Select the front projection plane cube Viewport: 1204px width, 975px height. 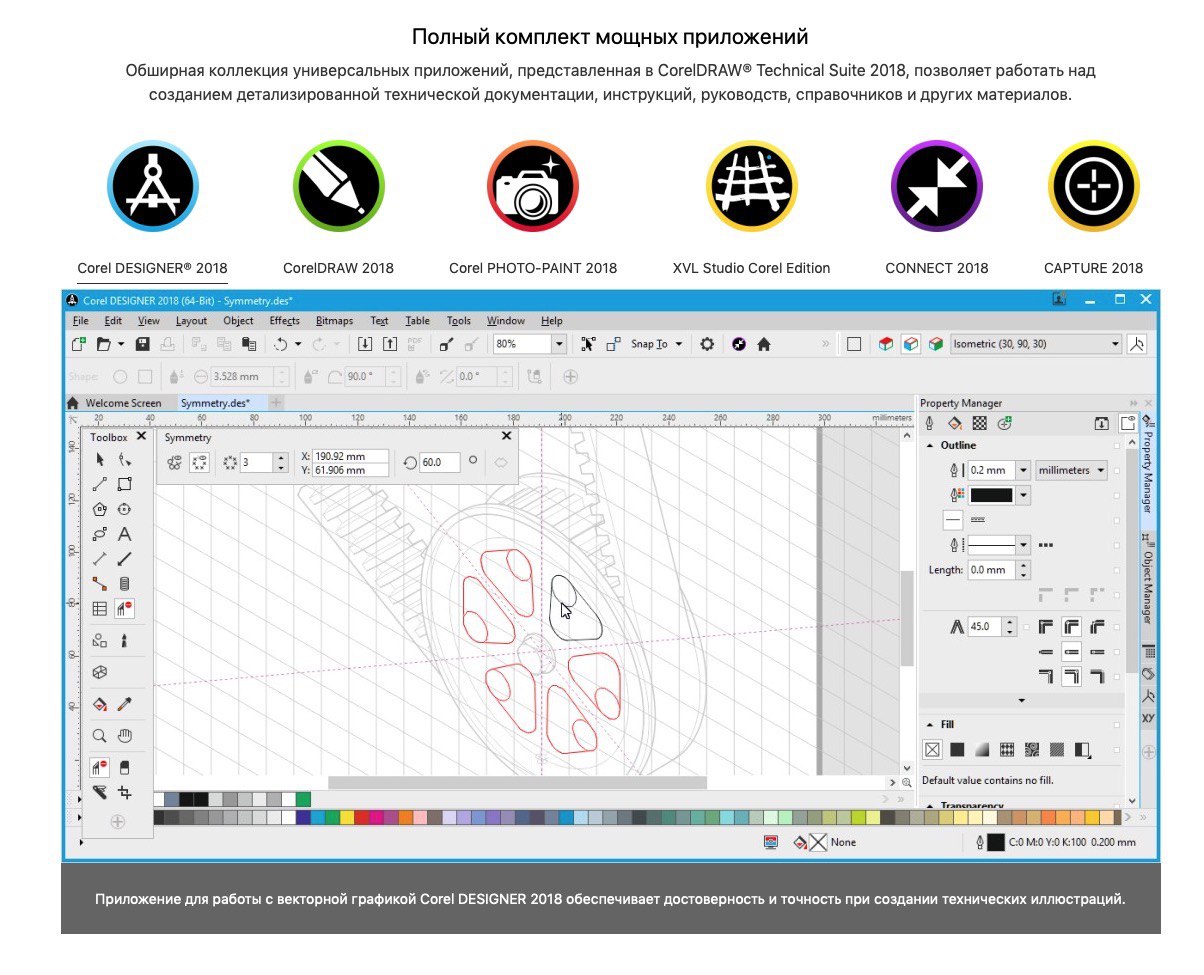tap(911, 344)
